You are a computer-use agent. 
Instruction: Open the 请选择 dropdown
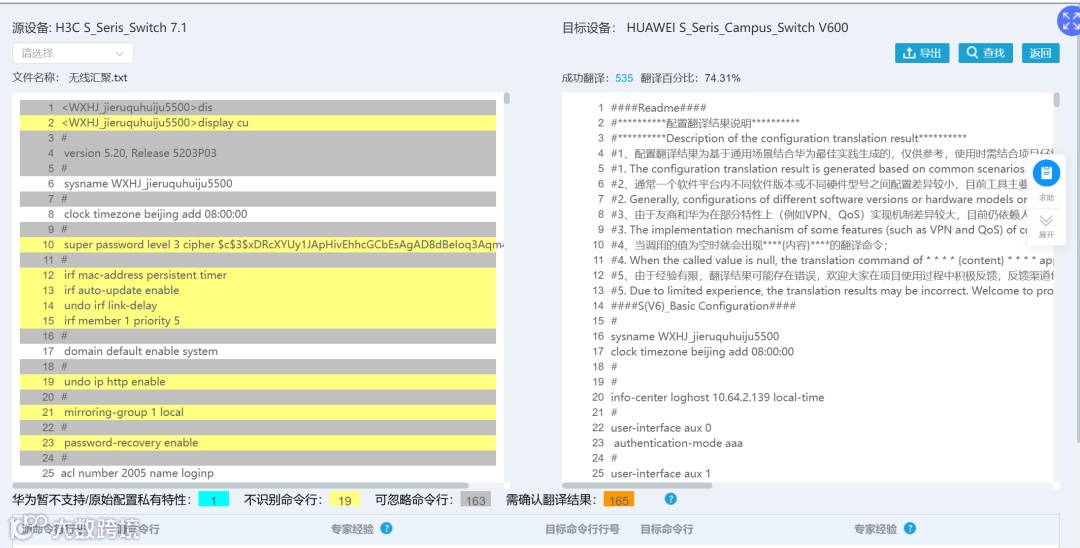(72, 53)
